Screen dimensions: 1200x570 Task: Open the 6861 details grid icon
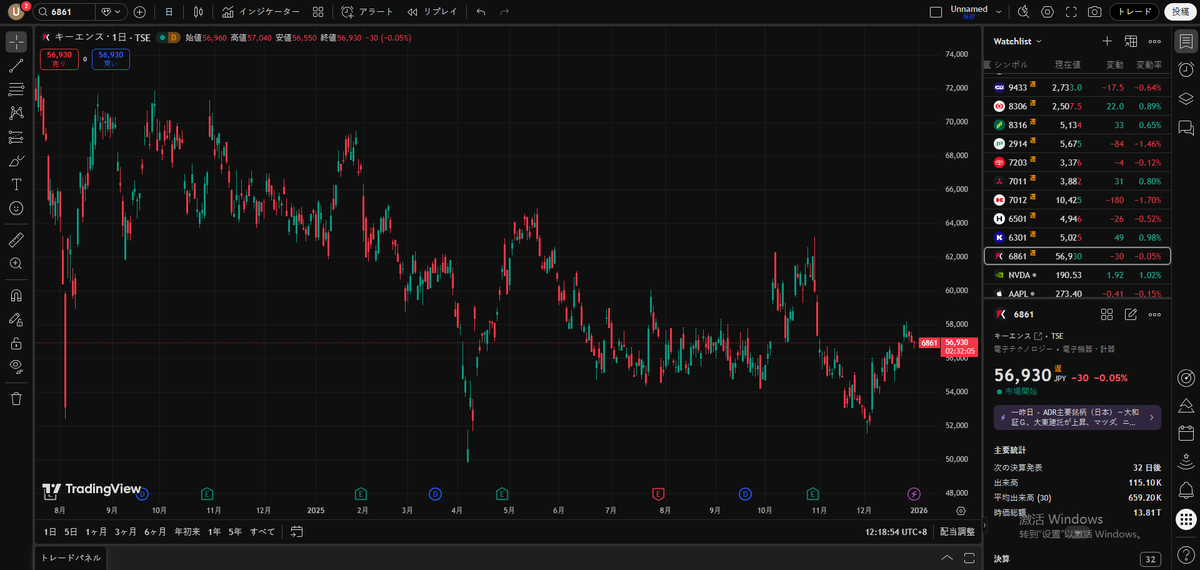click(1107, 314)
